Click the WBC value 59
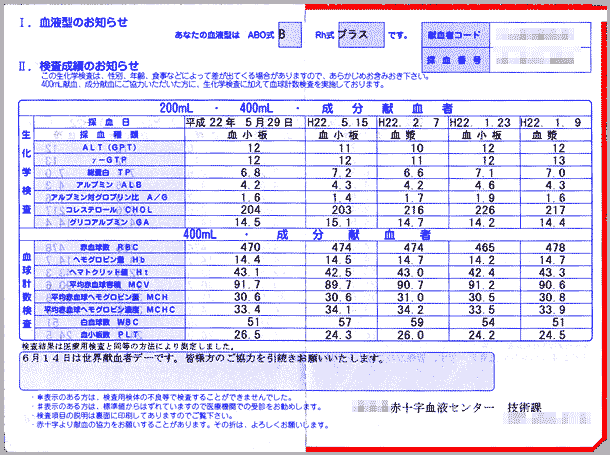The image size is (610, 455). 417,322
